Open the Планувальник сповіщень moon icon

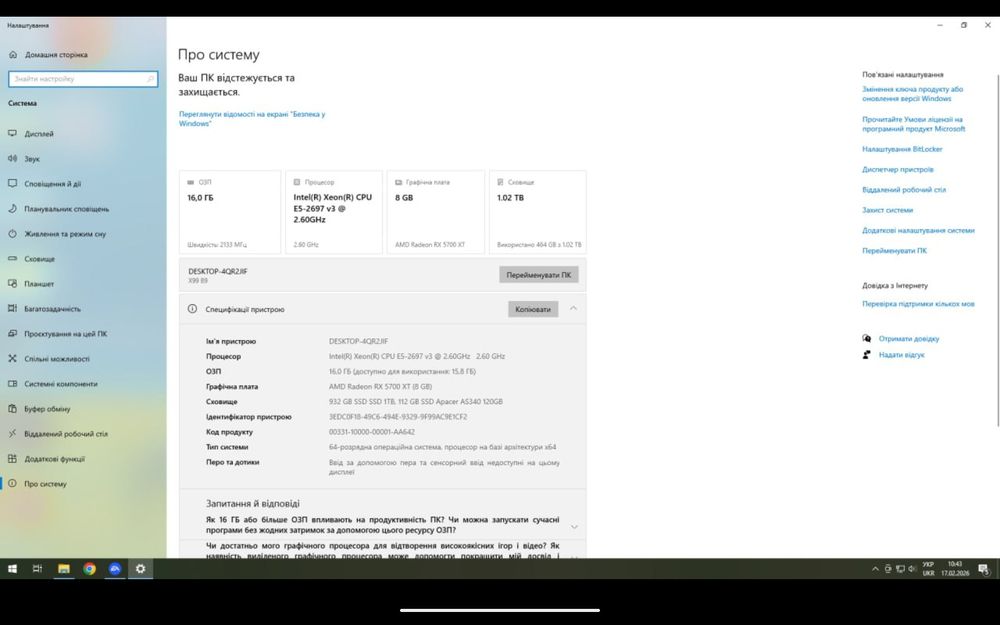coord(12,209)
